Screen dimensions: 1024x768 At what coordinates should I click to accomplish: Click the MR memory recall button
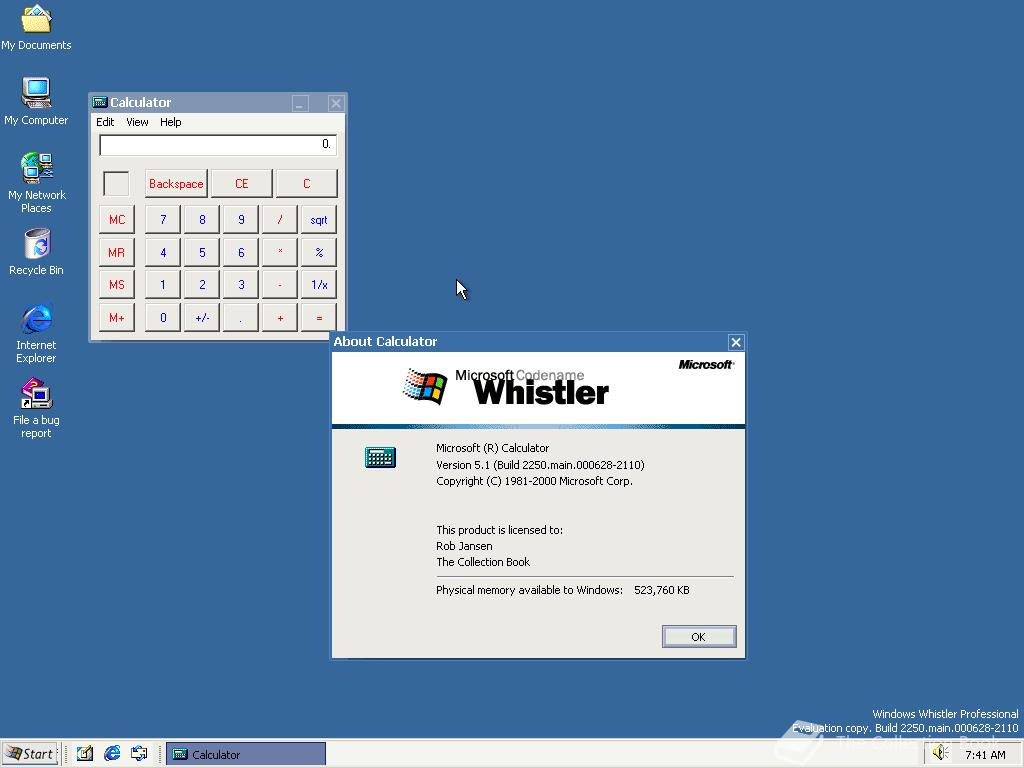[x=117, y=252]
